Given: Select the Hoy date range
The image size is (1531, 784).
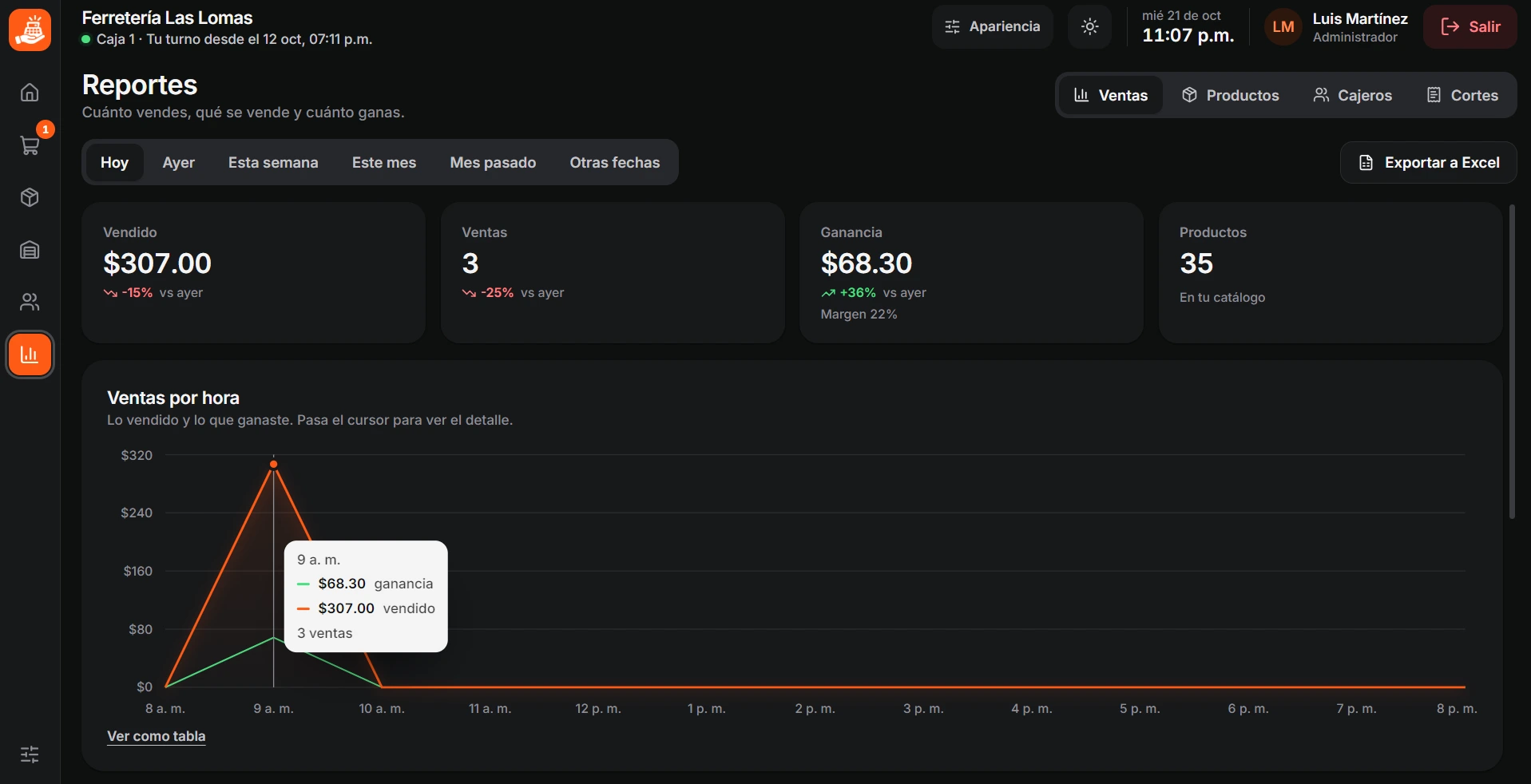Looking at the screenshot, I should coord(114,162).
